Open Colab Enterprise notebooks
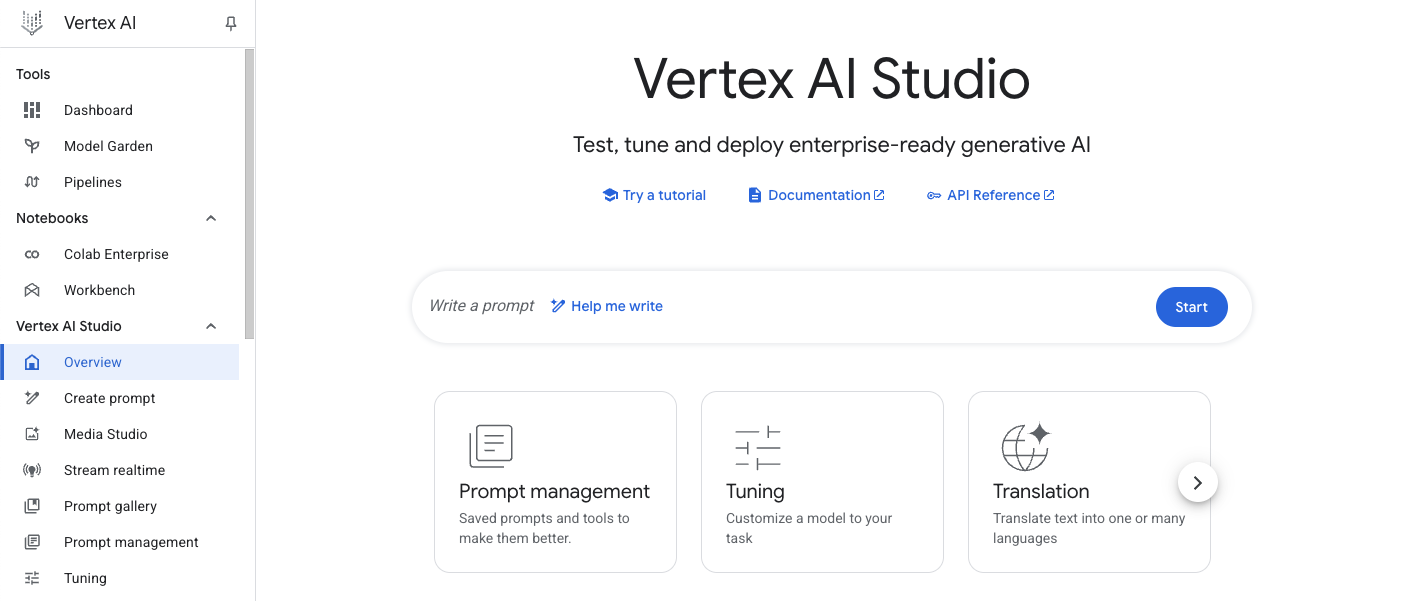The width and height of the screenshot is (1411, 601). 120,254
